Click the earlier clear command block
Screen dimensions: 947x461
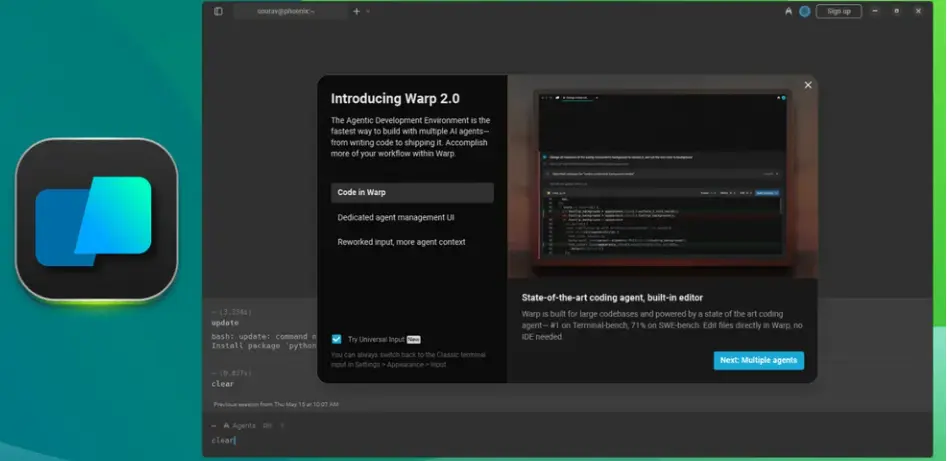tap(223, 384)
